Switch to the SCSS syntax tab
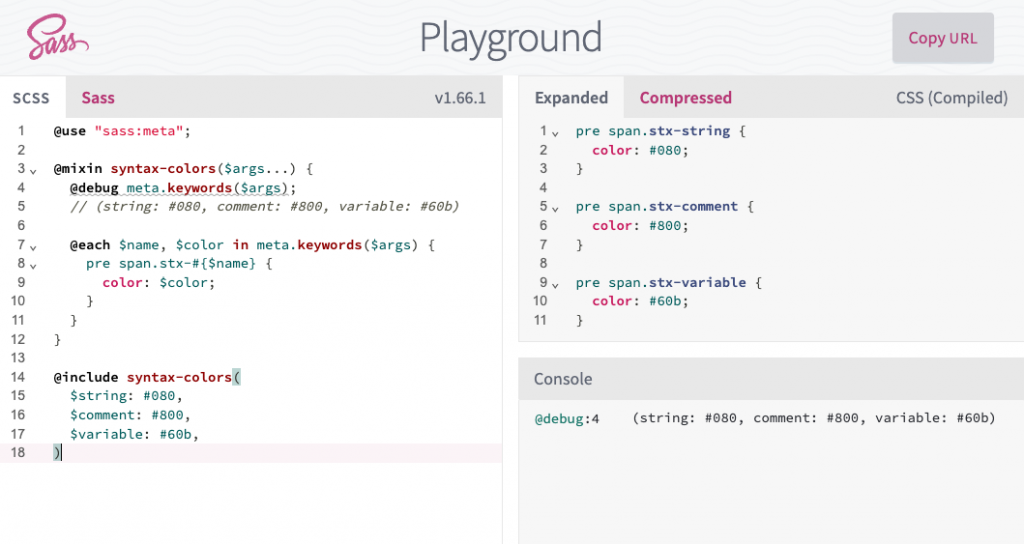The height and width of the screenshot is (544, 1024). tap(31, 98)
